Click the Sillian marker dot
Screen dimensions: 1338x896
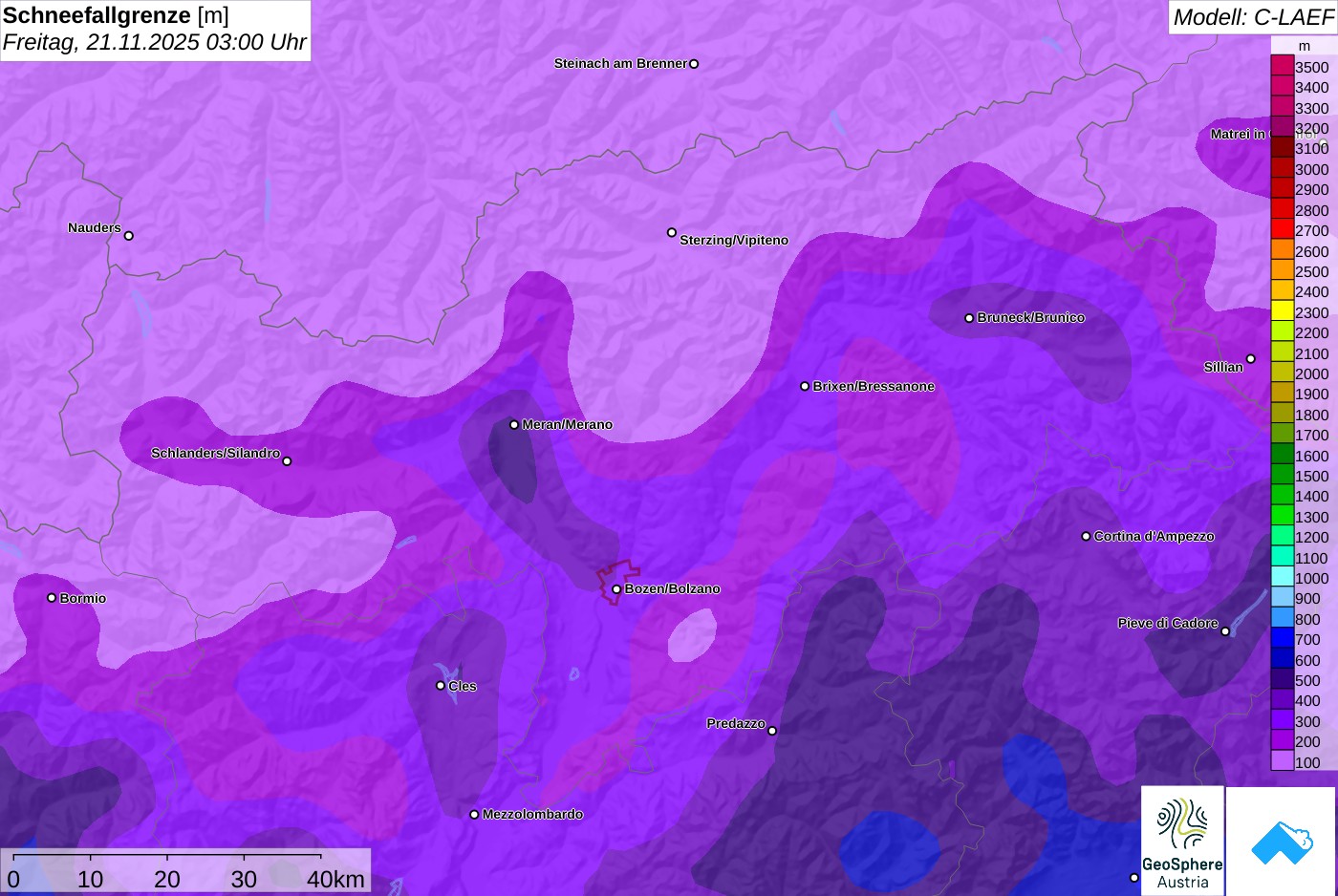click(1251, 360)
